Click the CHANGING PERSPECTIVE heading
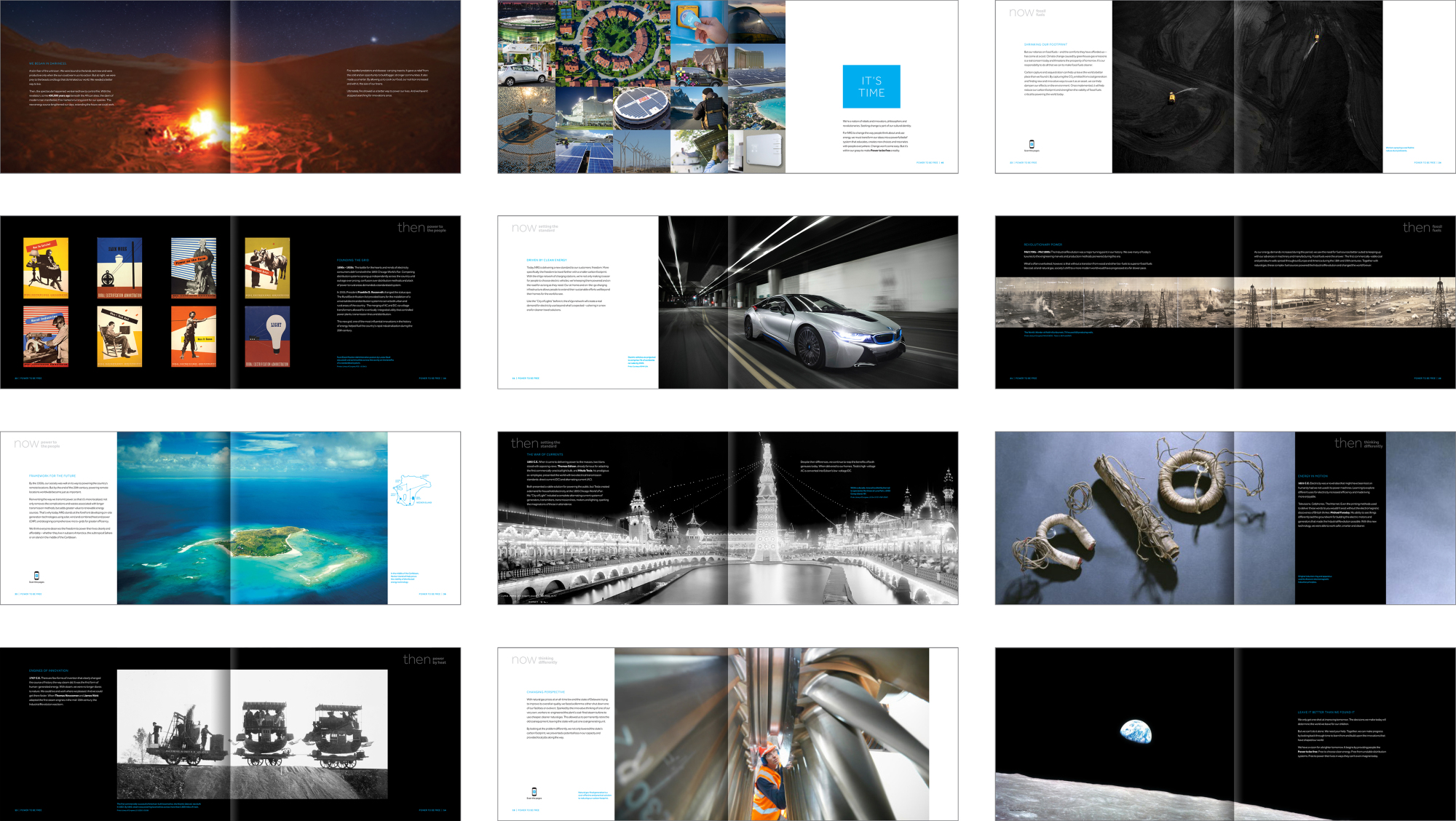The image size is (1456, 821). [546, 692]
